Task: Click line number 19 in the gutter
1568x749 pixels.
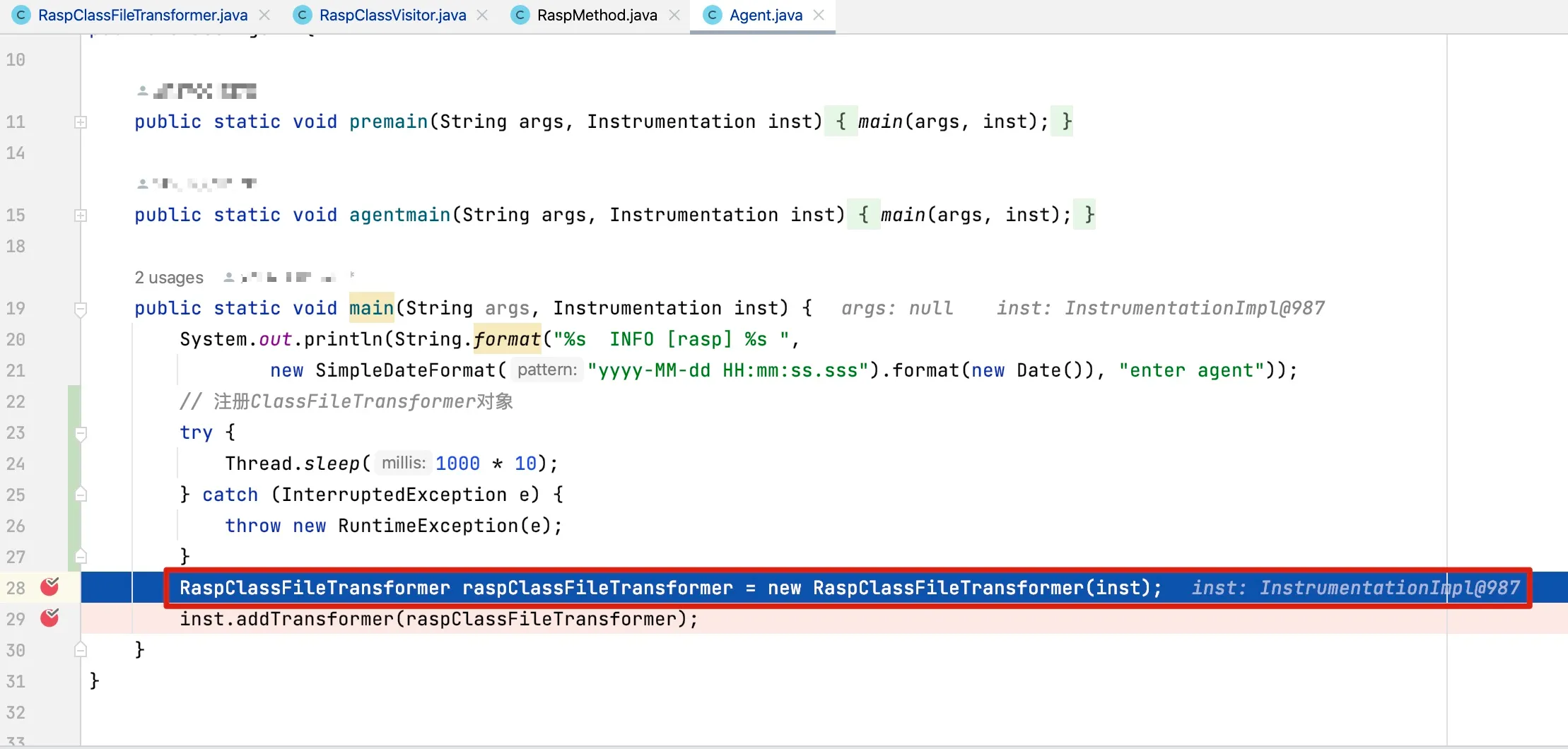Action: pos(16,308)
